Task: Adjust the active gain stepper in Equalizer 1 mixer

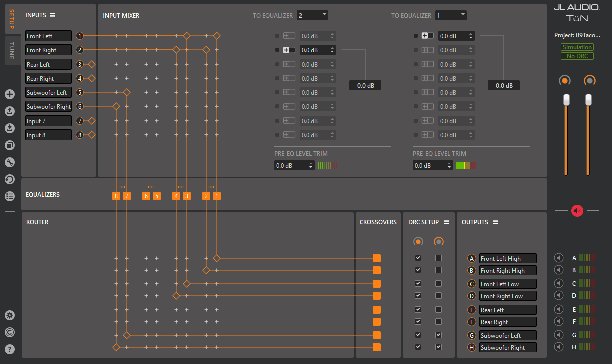Action: (471, 36)
